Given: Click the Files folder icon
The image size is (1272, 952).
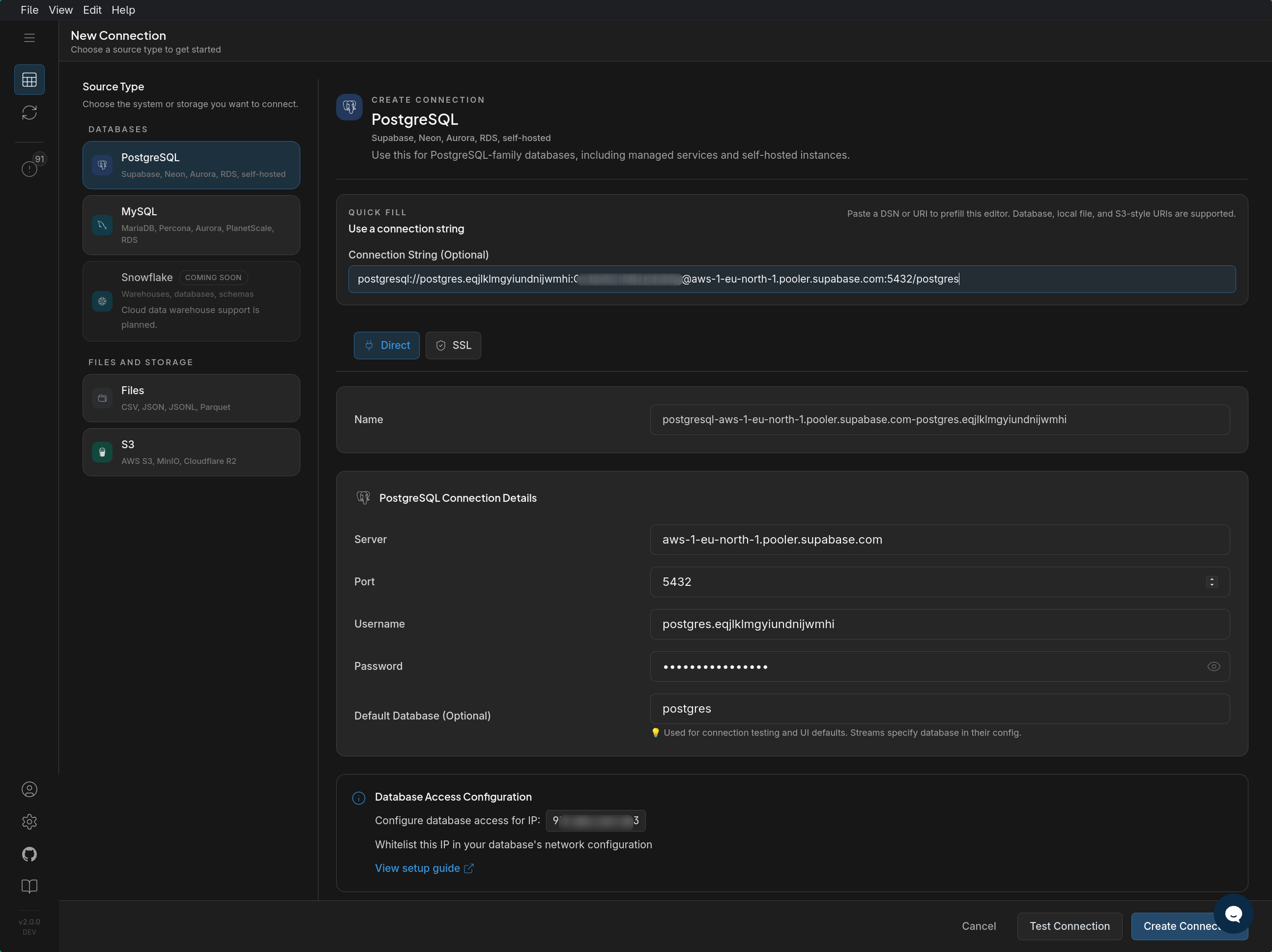Looking at the screenshot, I should pos(102,398).
